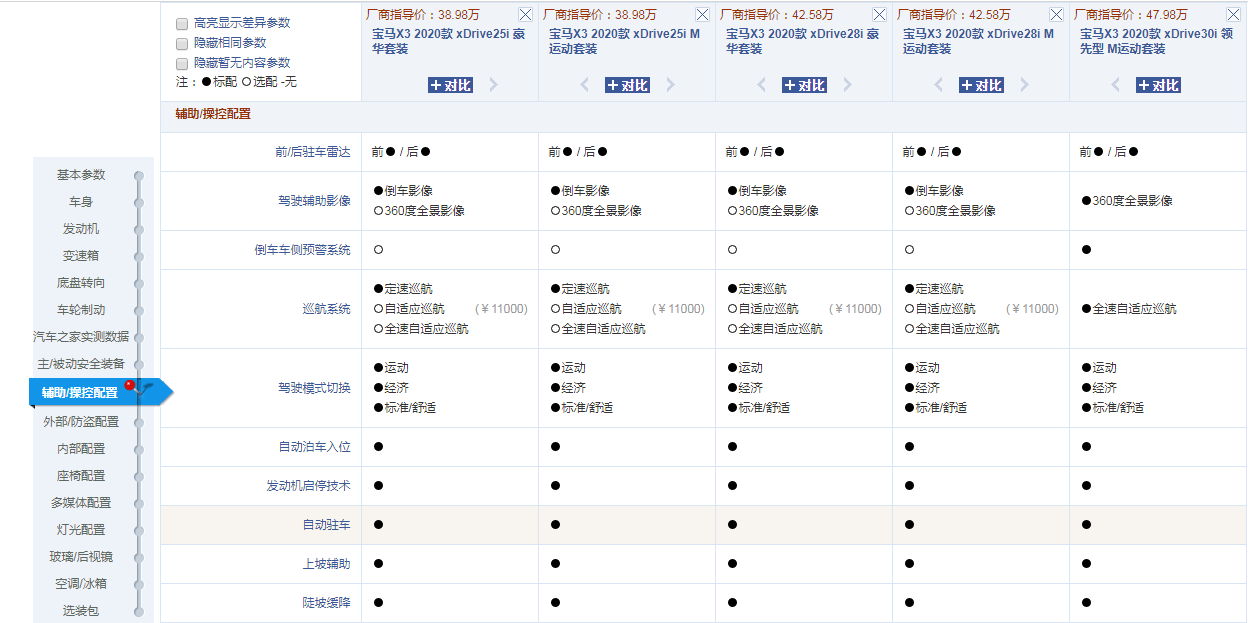The image size is (1248, 623).
Task: Move xDrive25i M运动套装 column left with arrow
Action: click(585, 85)
